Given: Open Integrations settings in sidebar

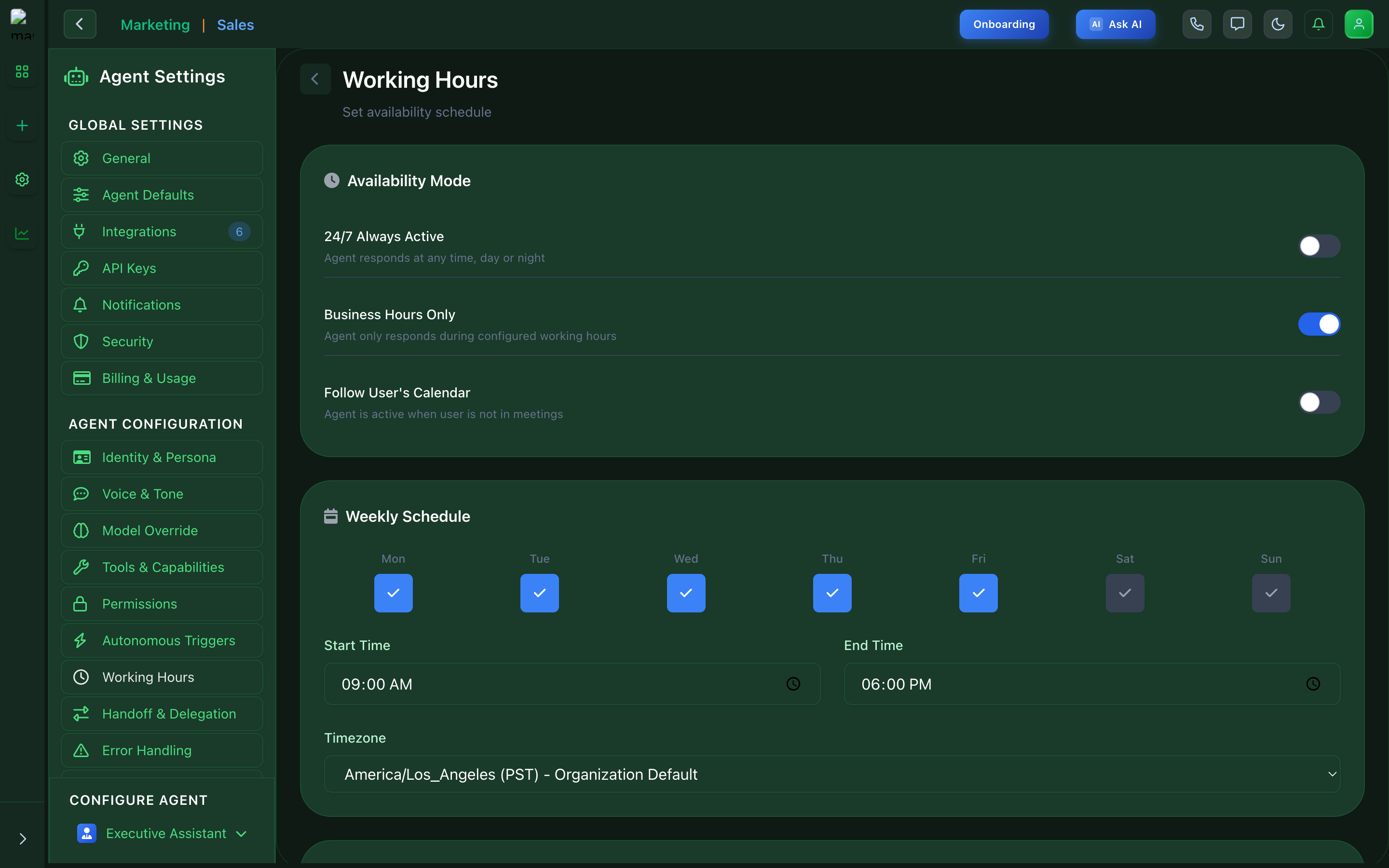Looking at the screenshot, I should (x=162, y=231).
